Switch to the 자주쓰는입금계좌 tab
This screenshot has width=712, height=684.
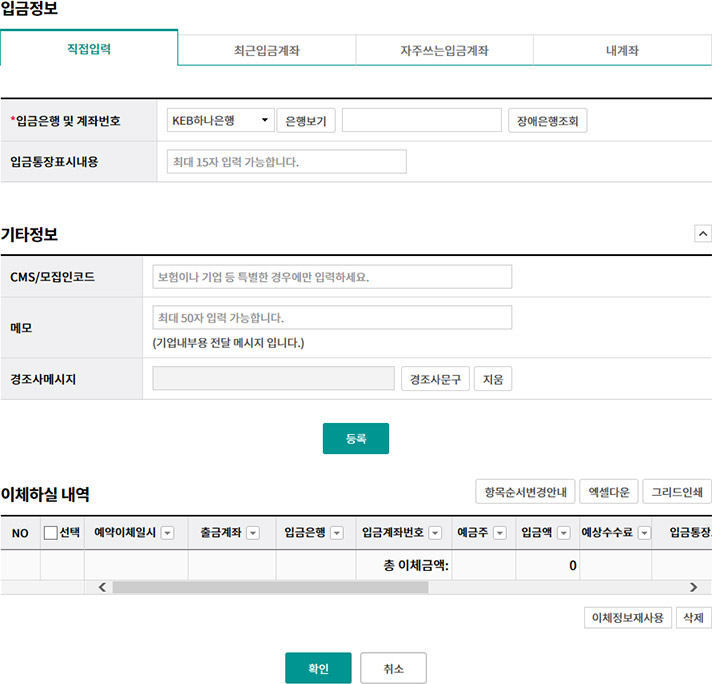pos(444,50)
